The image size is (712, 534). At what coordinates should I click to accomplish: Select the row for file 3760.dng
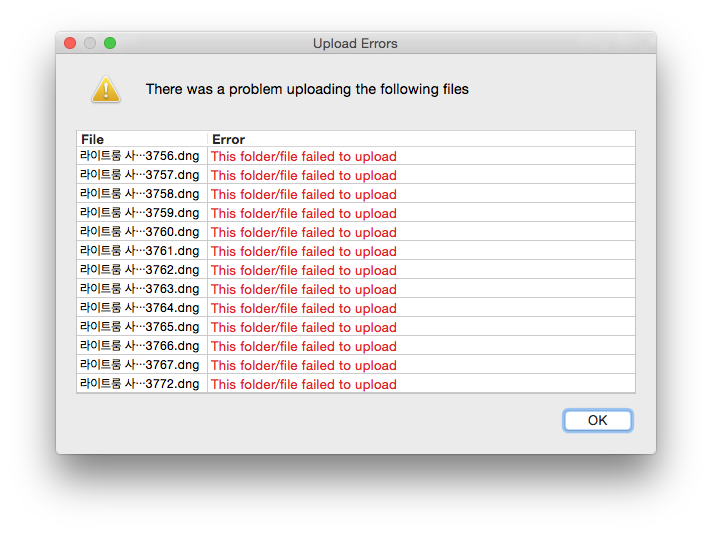click(356, 232)
